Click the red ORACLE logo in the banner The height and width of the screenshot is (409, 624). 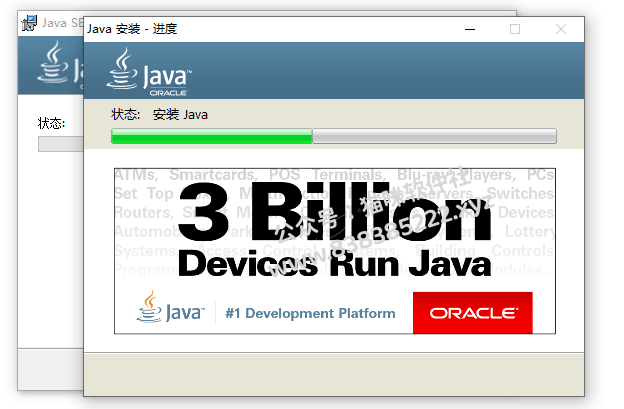(x=473, y=313)
